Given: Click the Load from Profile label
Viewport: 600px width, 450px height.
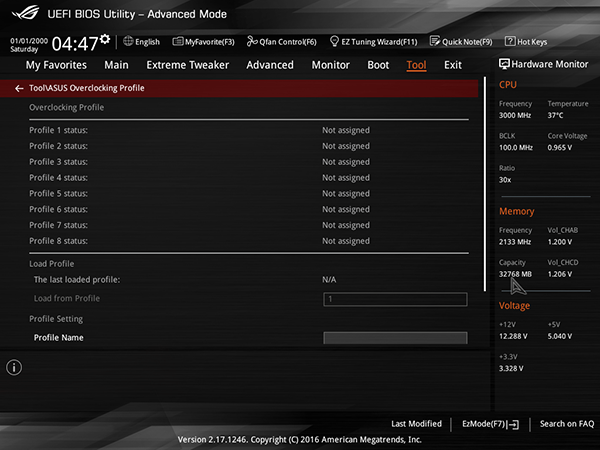Looking at the screenshot, I should pyautogui.click(x=67, y=298).
